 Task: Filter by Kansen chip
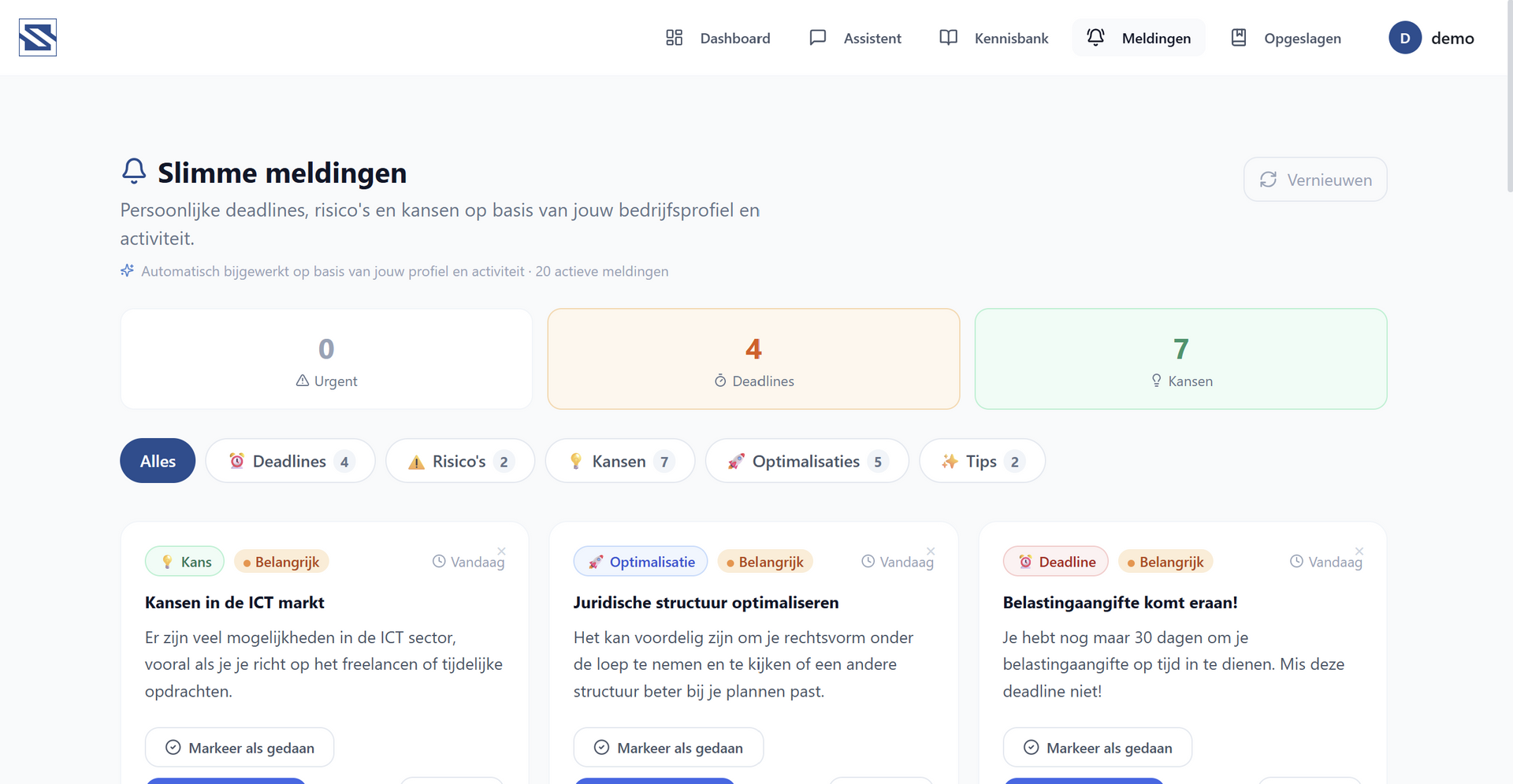[620, 461]
